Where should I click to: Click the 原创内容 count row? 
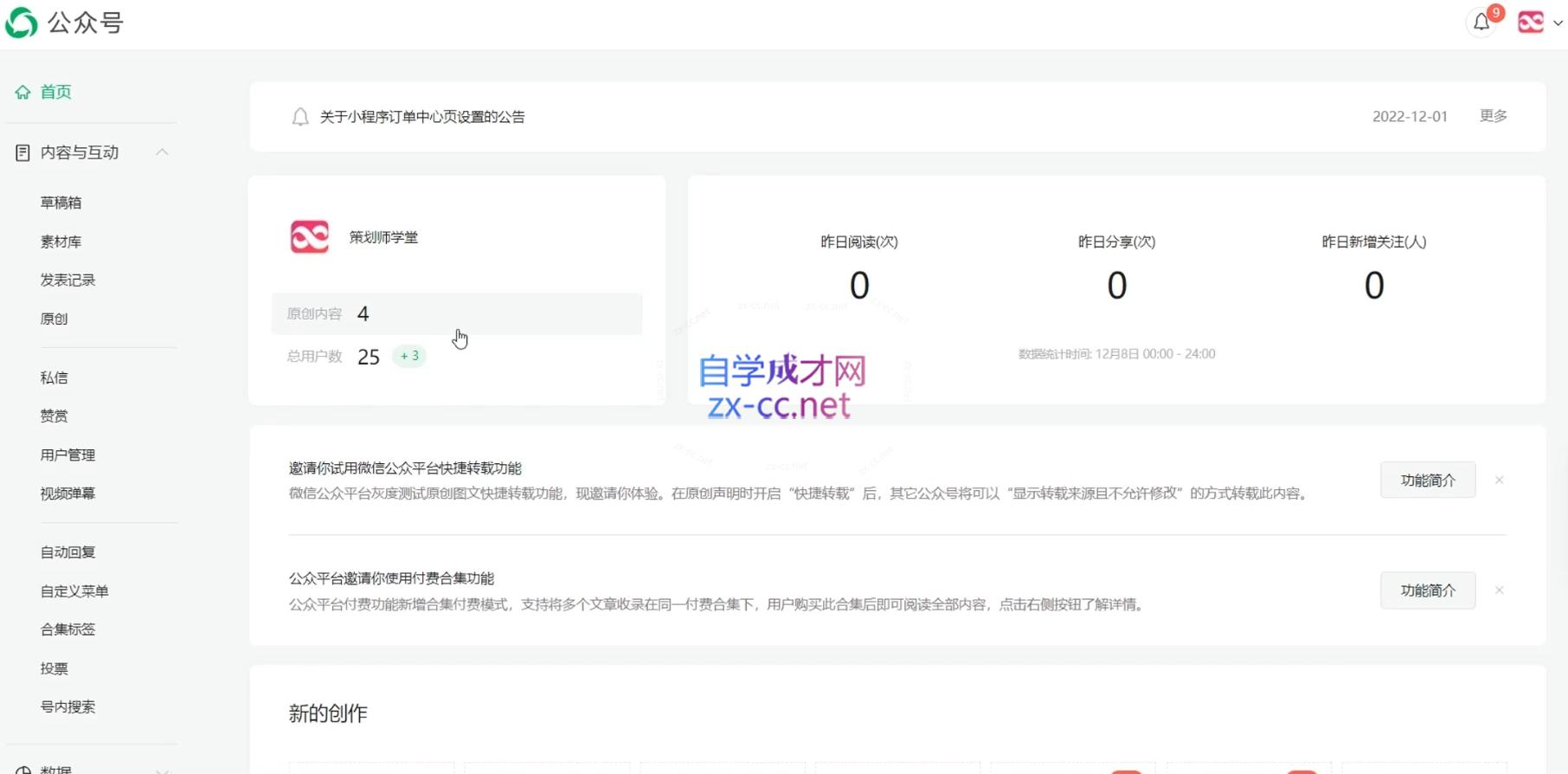(456, 313)
